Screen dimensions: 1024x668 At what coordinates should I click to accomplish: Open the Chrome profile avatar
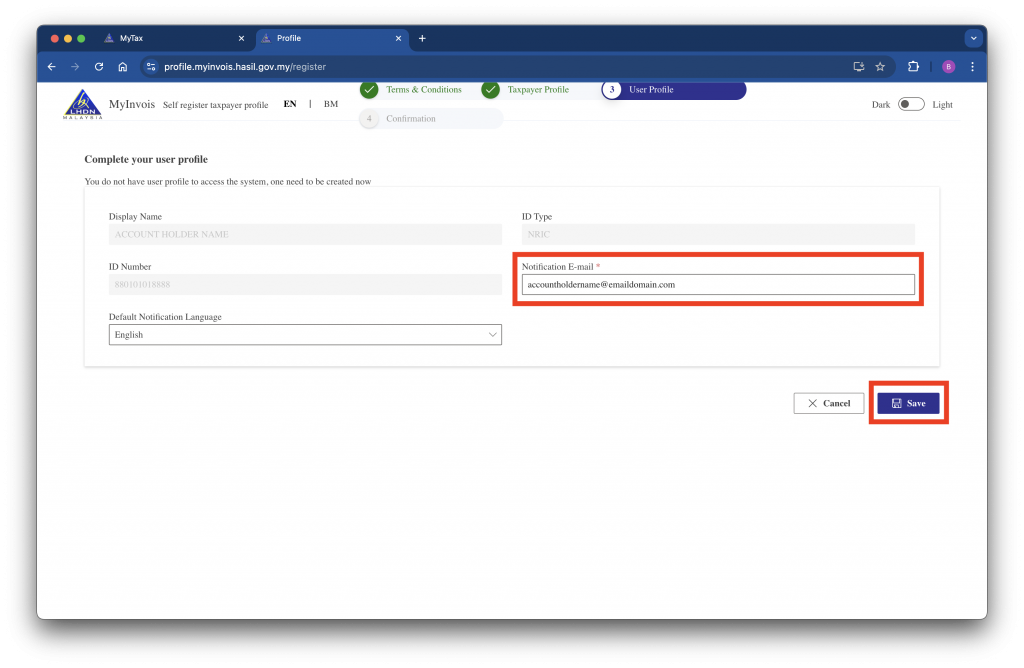(948, 67)
